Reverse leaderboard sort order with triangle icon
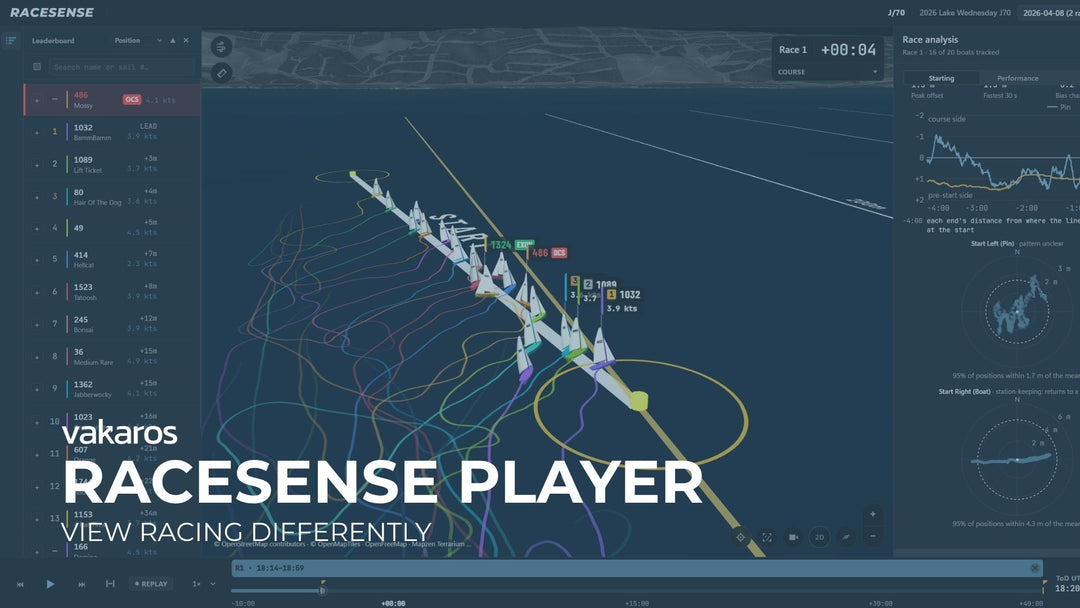 pyautogui.click(x=173, y=41)
